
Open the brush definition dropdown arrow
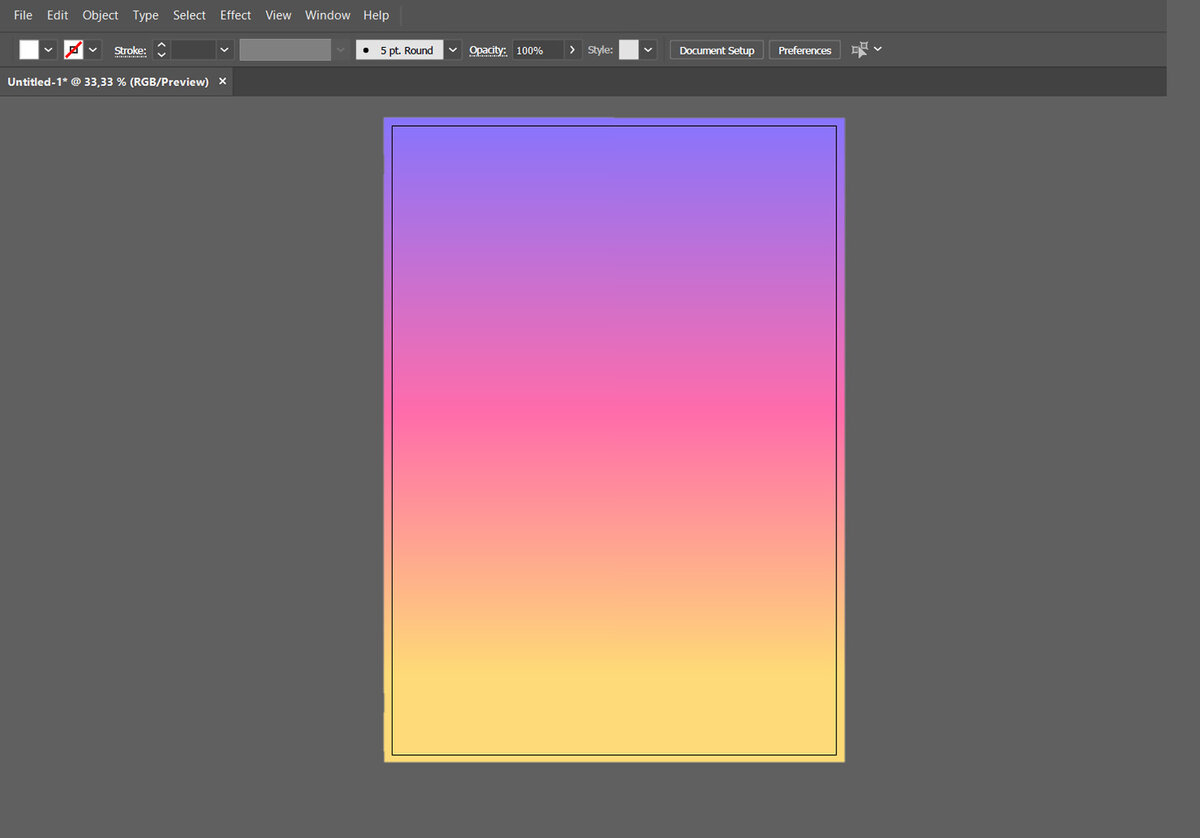coord(453,50)
